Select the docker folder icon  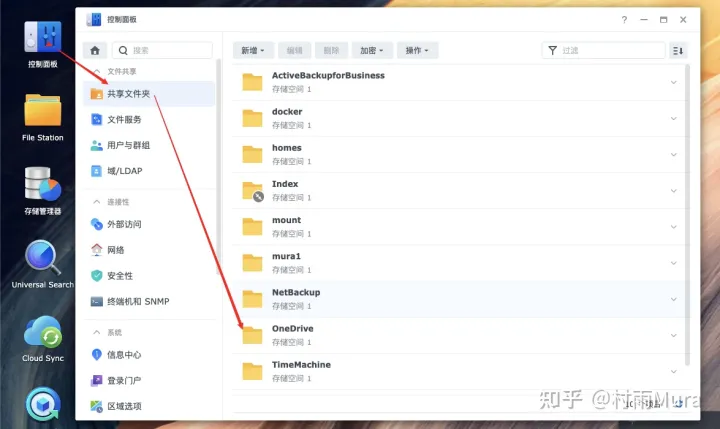[x=252, y=119]
